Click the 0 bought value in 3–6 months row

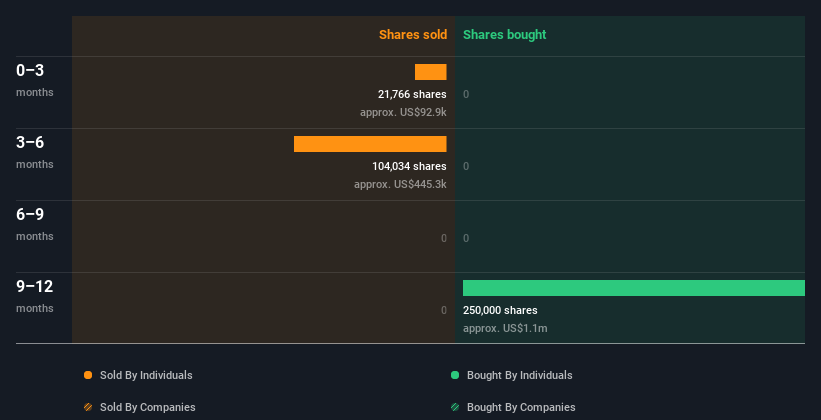coord(466,167)
